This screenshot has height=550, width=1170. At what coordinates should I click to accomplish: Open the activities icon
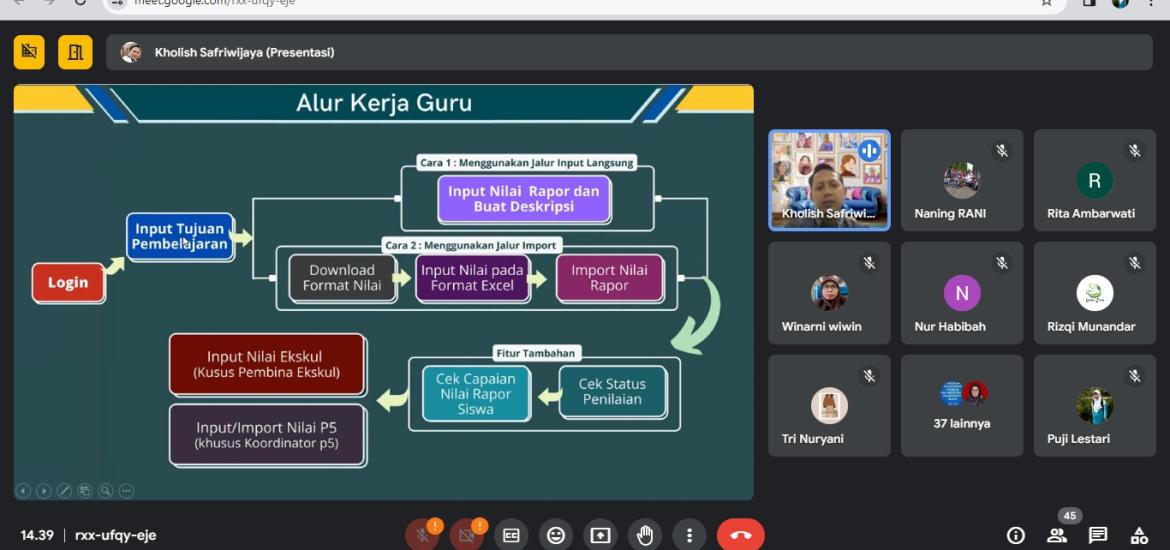1139,535
